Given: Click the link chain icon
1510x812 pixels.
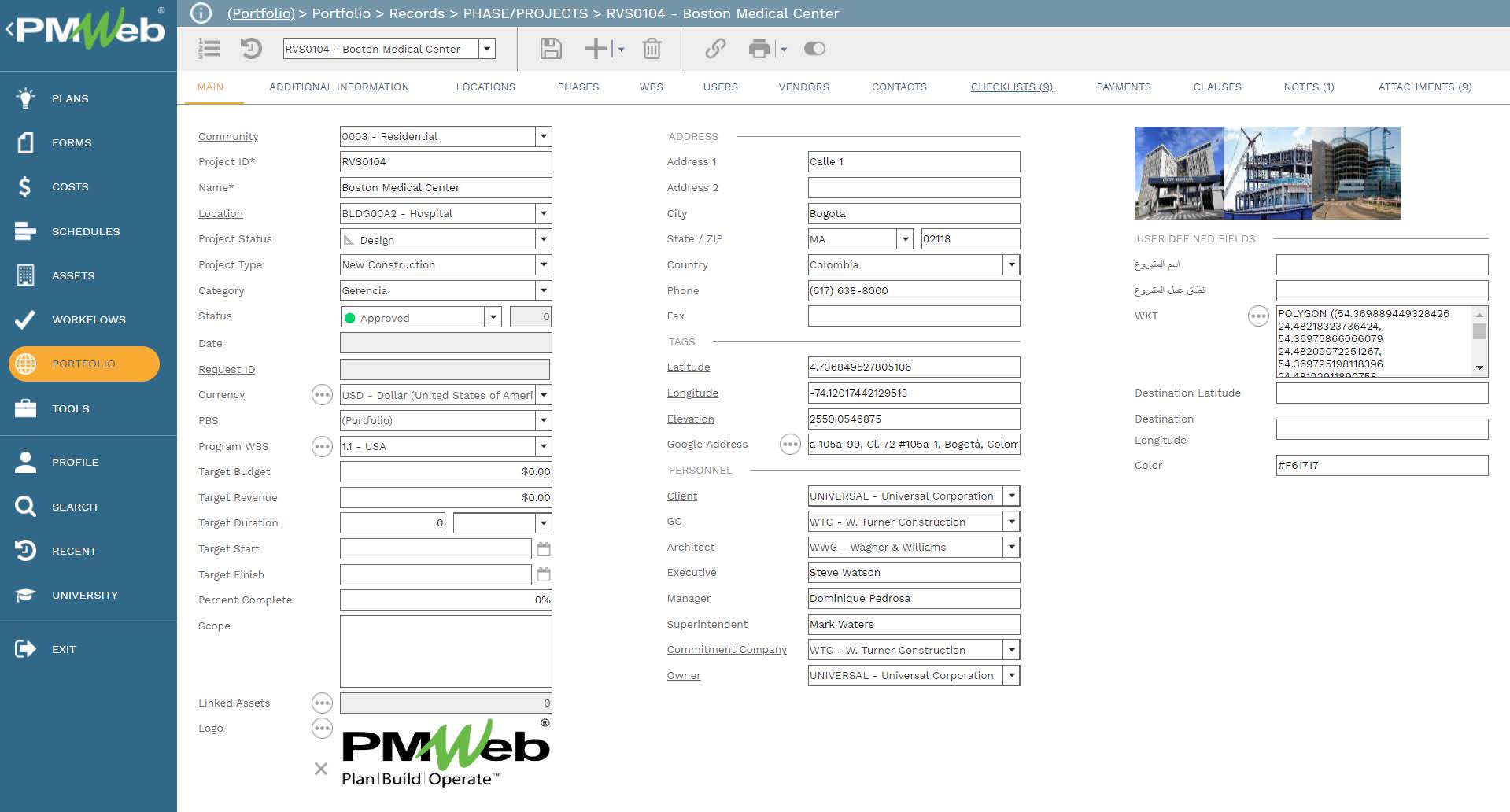Looking at the screenshot, I should pos(715,49).
